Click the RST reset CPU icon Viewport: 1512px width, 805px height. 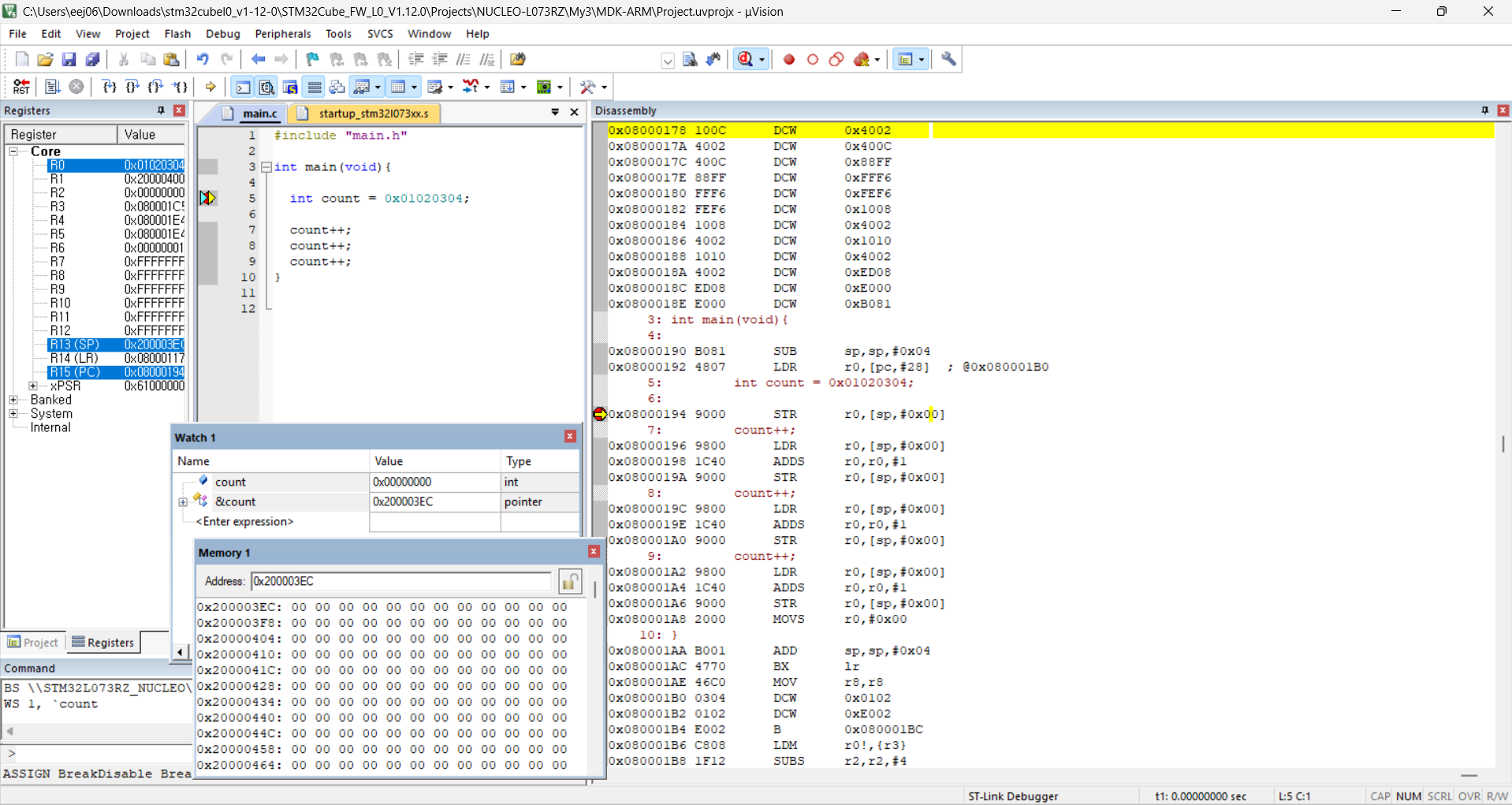coord(21,87)
